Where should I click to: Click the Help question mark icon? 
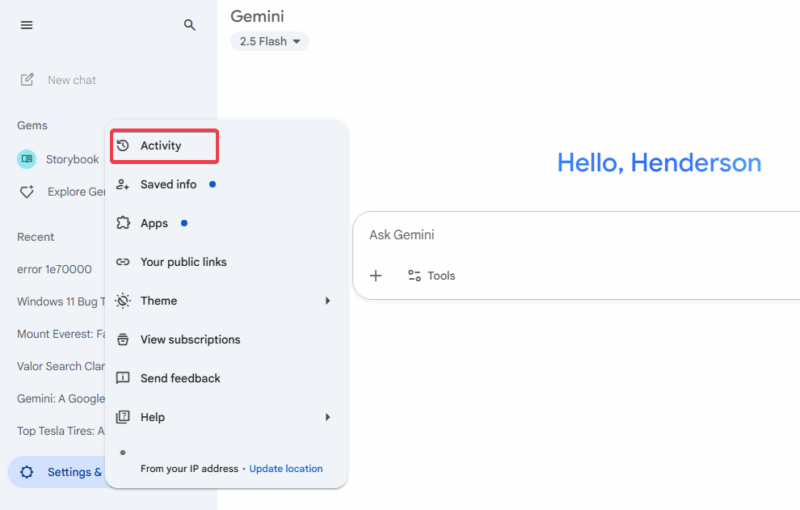(123, 417)
